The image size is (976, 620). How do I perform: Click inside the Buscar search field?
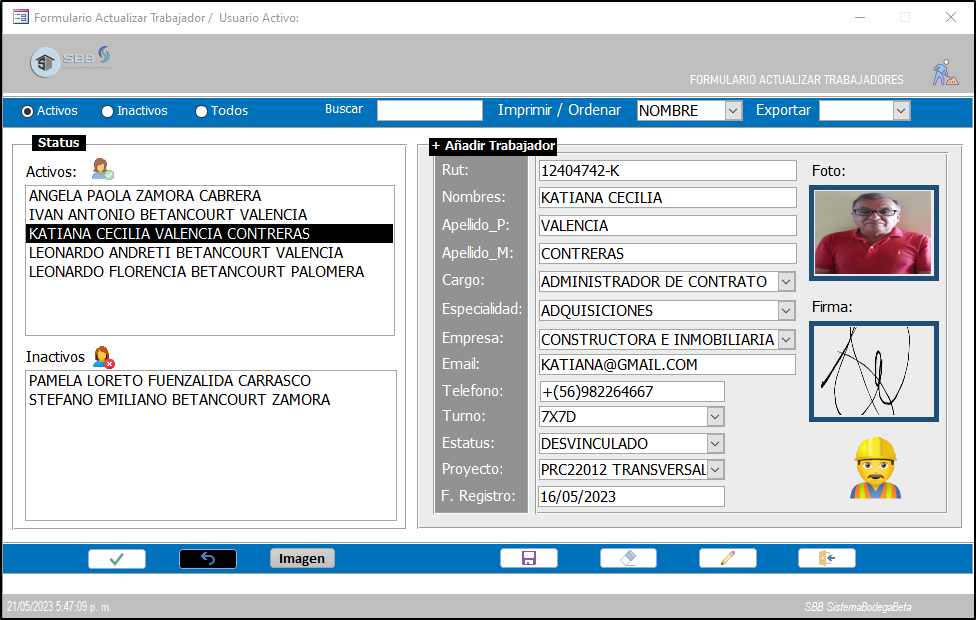pos(429,110)
